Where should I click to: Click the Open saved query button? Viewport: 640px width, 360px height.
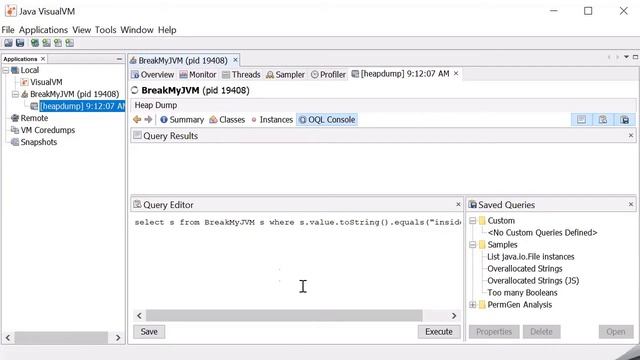tap(616, 332)
